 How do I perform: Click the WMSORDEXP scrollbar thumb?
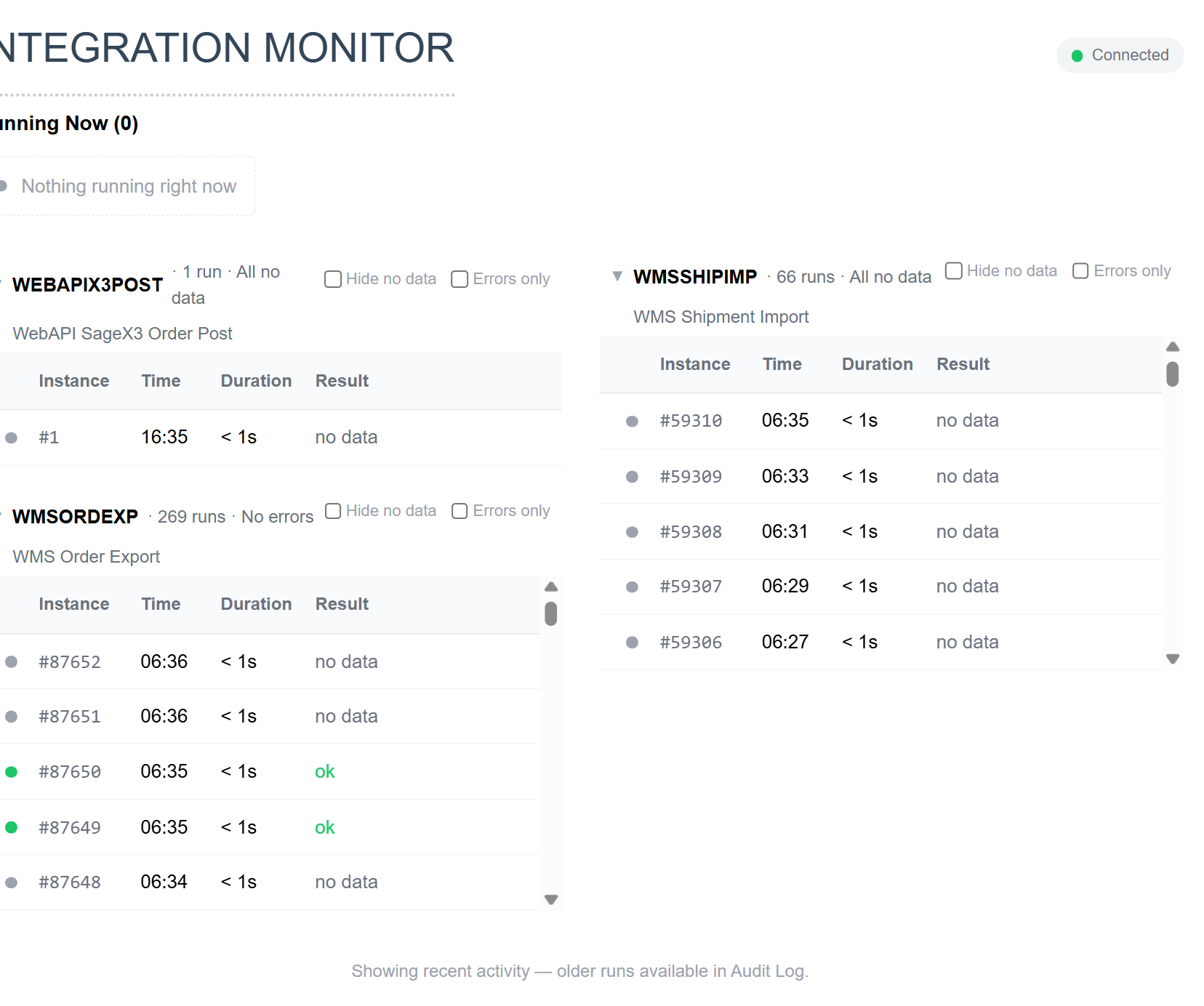pyautogui.click(x=551, y=613)
